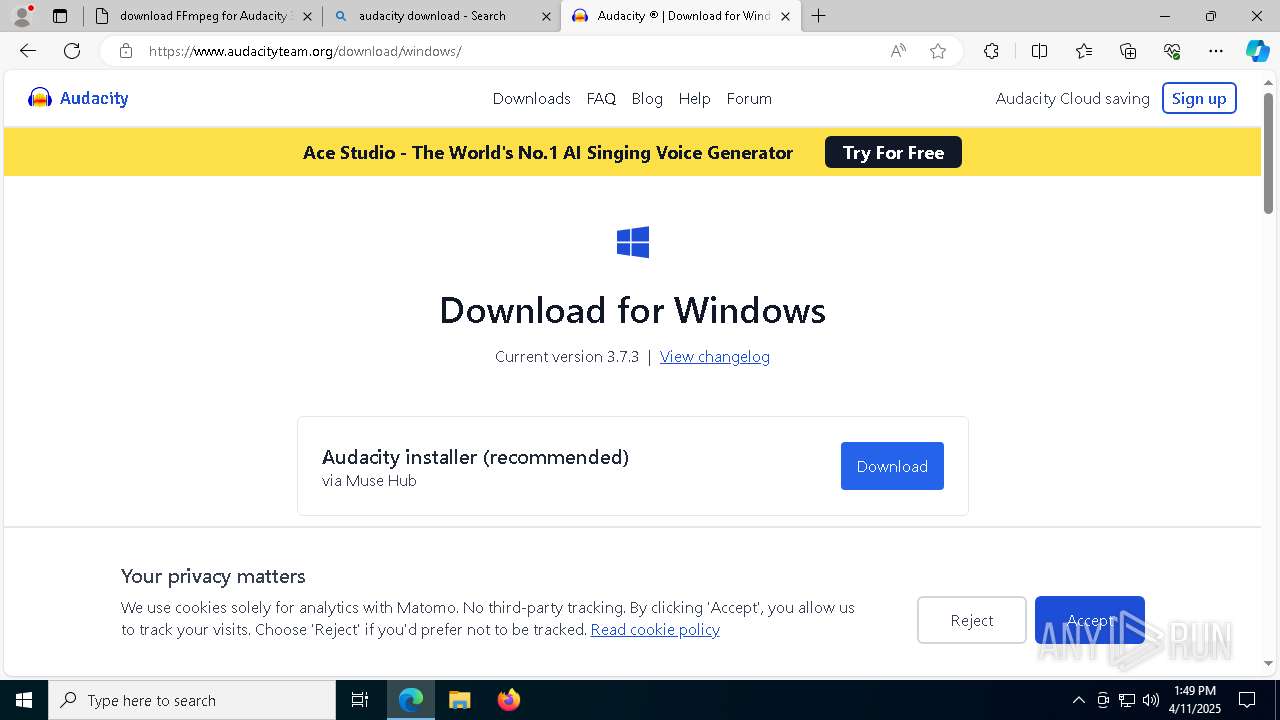Click Try For Free banner button
Image resolution: width=1280 pixels, height=720 pixels.
coord(893,152)
